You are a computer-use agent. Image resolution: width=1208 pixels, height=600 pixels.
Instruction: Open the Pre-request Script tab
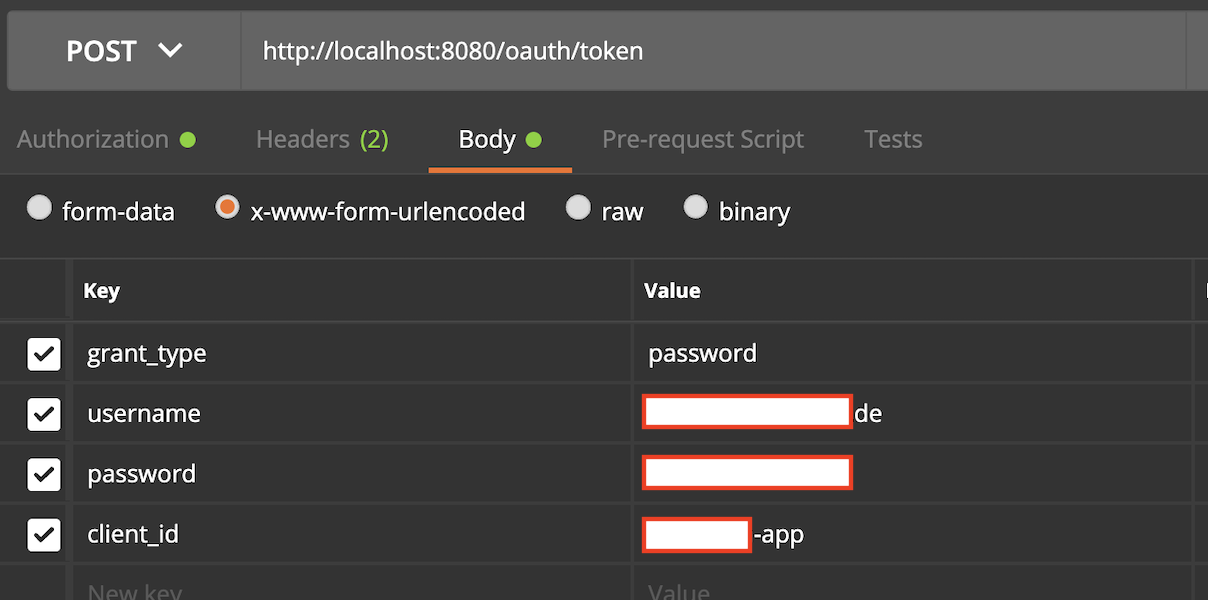[703, 139]
